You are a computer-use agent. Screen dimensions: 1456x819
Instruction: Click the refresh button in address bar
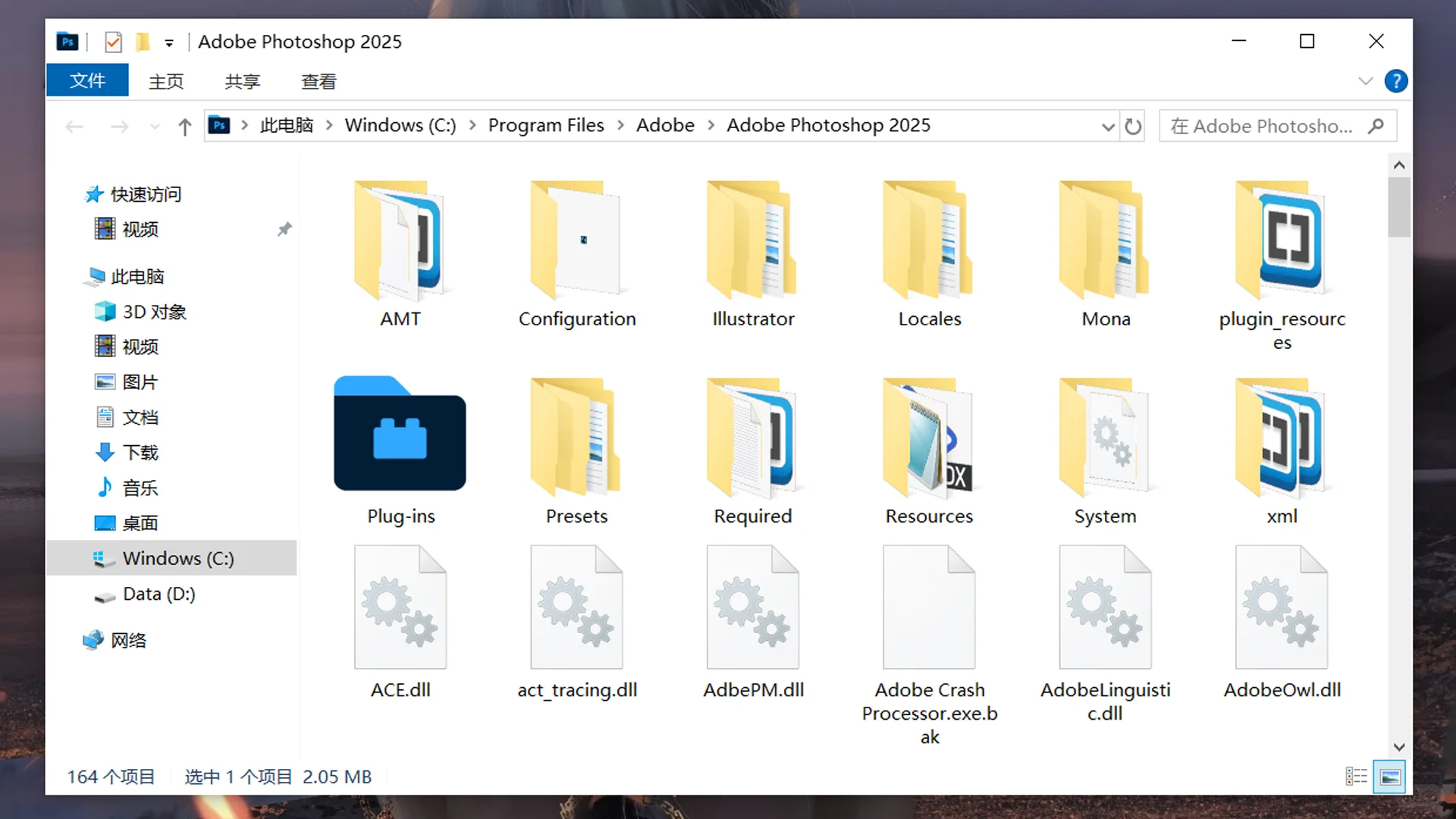[1133, 126]
